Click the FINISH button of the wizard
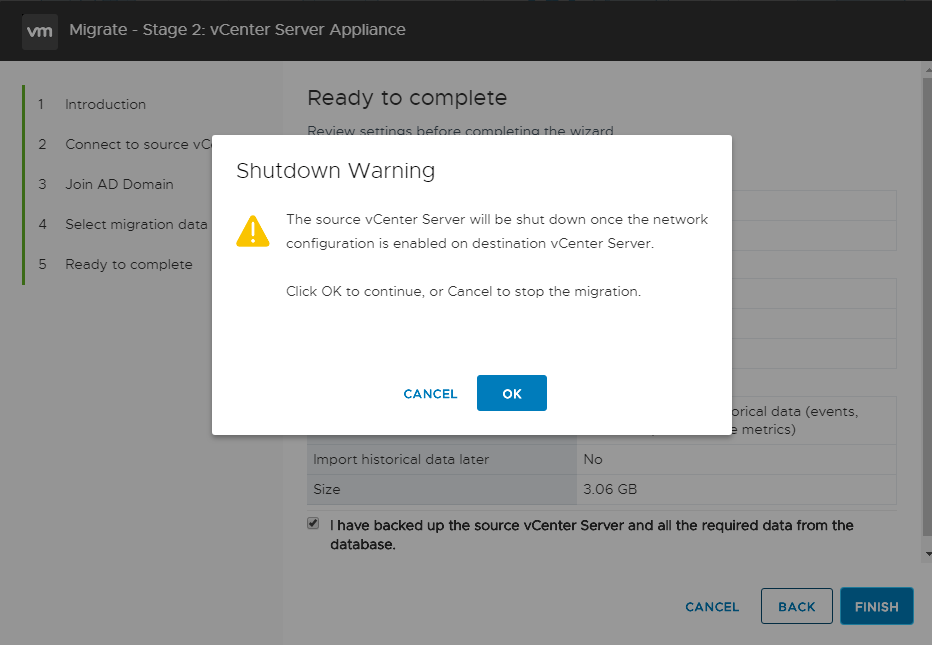 [876, 606]
